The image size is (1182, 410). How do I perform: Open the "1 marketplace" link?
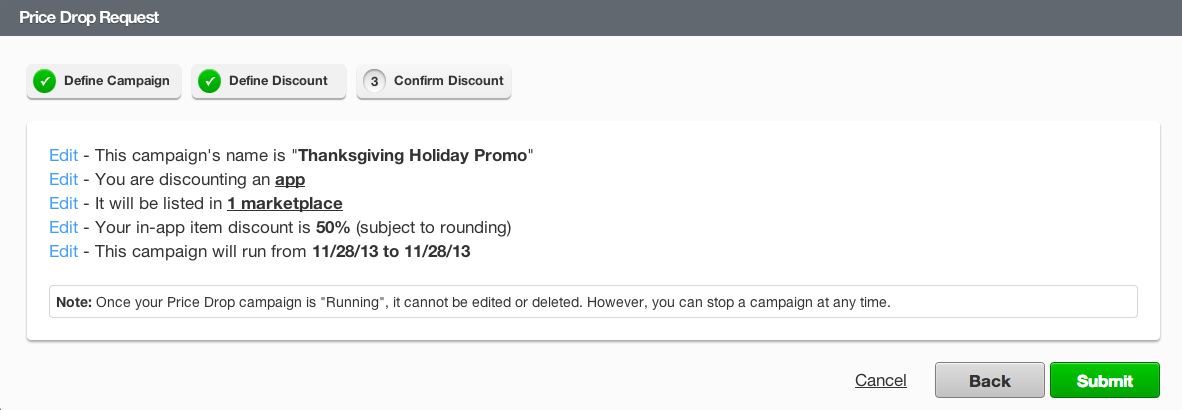tap(285, 204)
